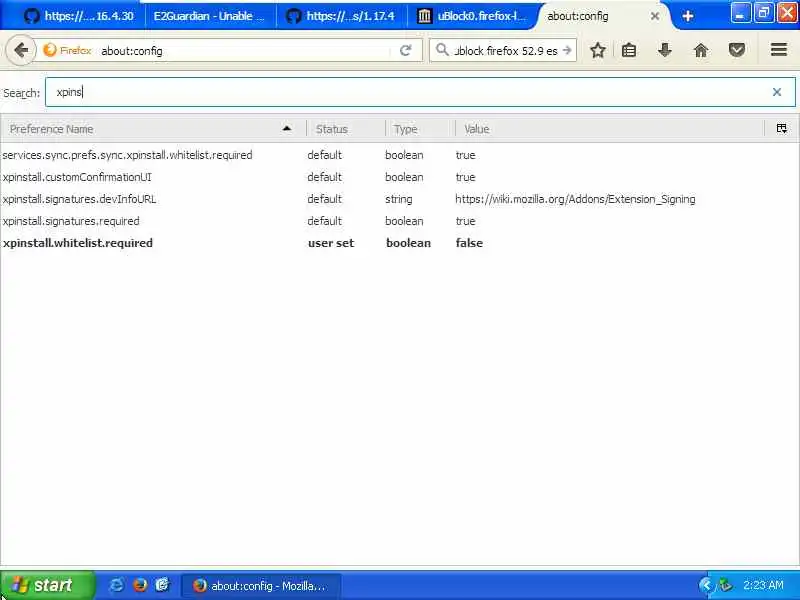The image size is (800, 600).
Task: Go back with the back arrow button
Action: point(20,50)
